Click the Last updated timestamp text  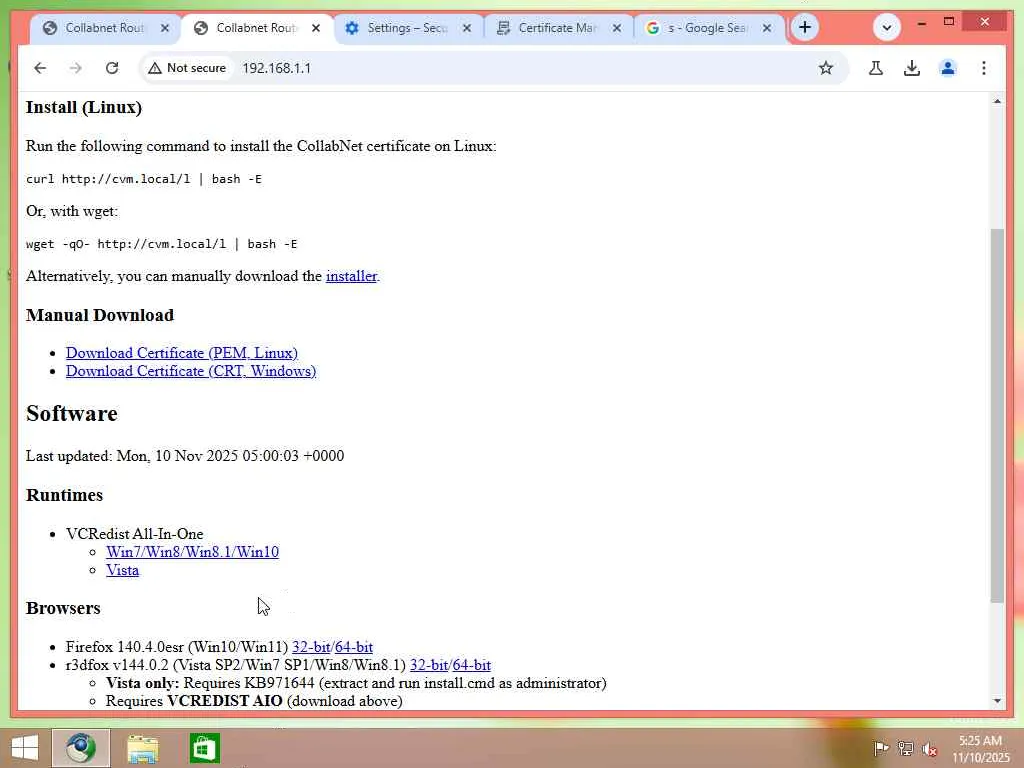[185, 456]
